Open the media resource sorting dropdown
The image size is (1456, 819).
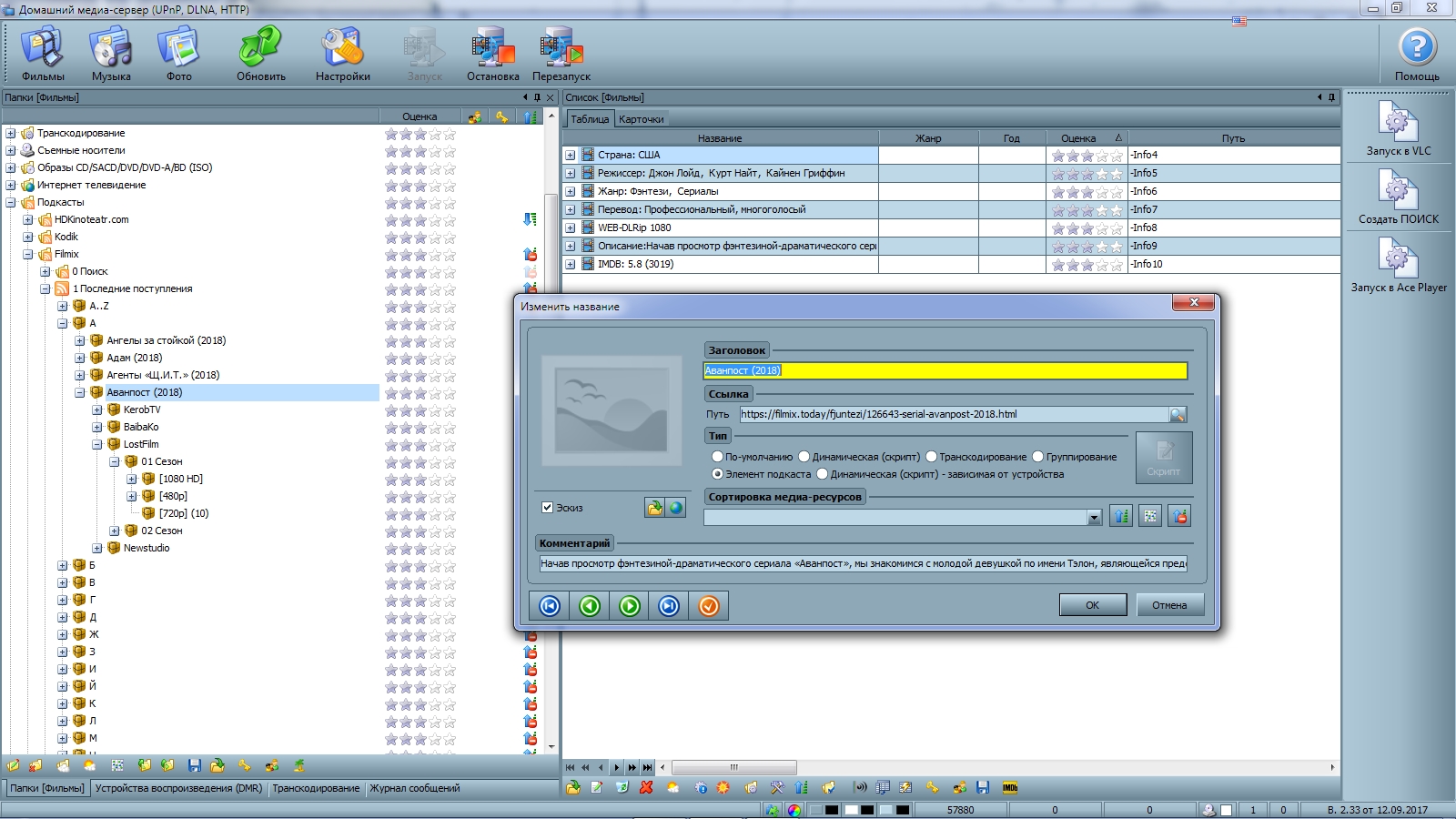pyautogui.click(x=1094, y=518)
